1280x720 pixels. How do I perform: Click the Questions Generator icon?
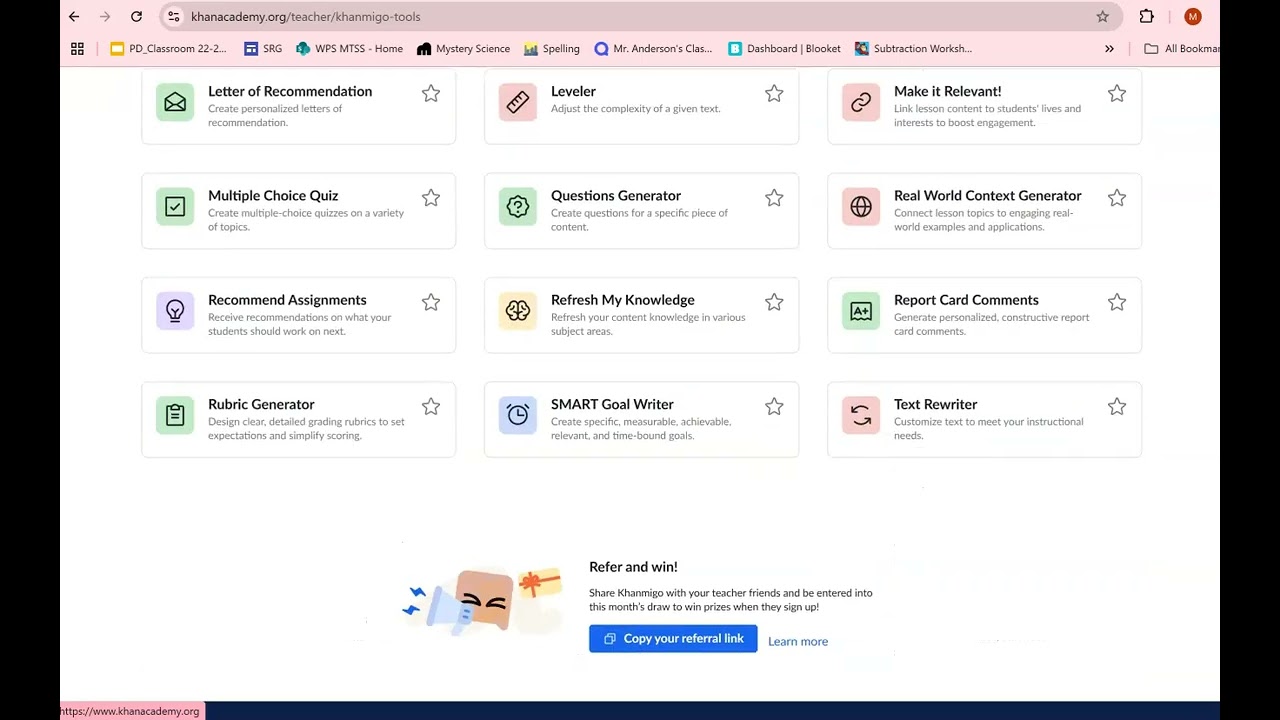pos(518,207)
